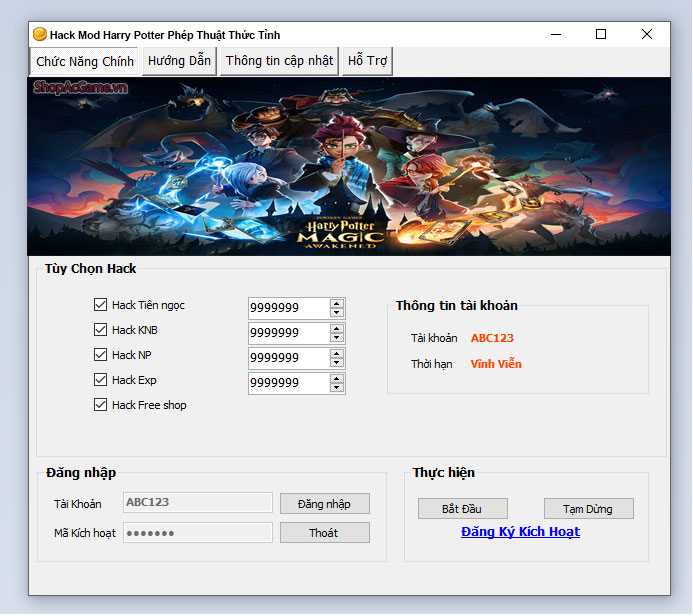Toggle the Hack Free shop checkbox
This screenshot has width=693, height=616.
[100, 405]
